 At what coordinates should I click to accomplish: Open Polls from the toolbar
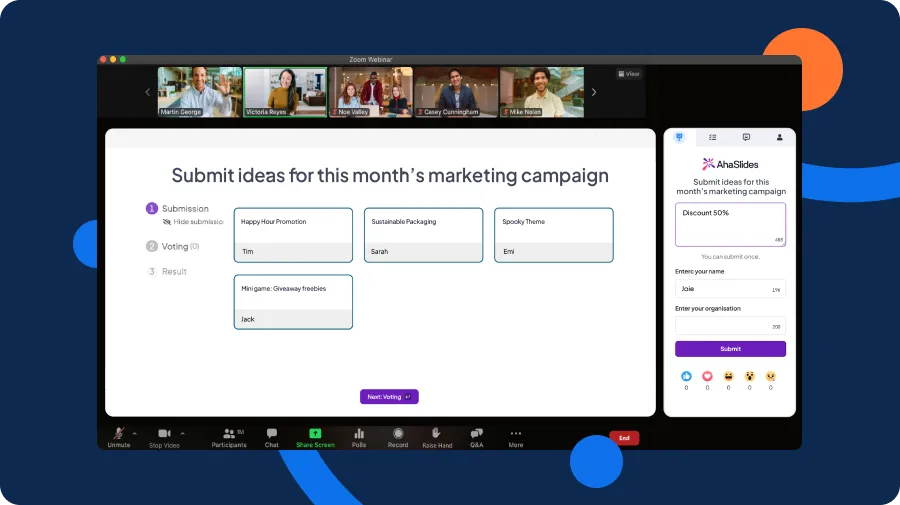[359, 433]
